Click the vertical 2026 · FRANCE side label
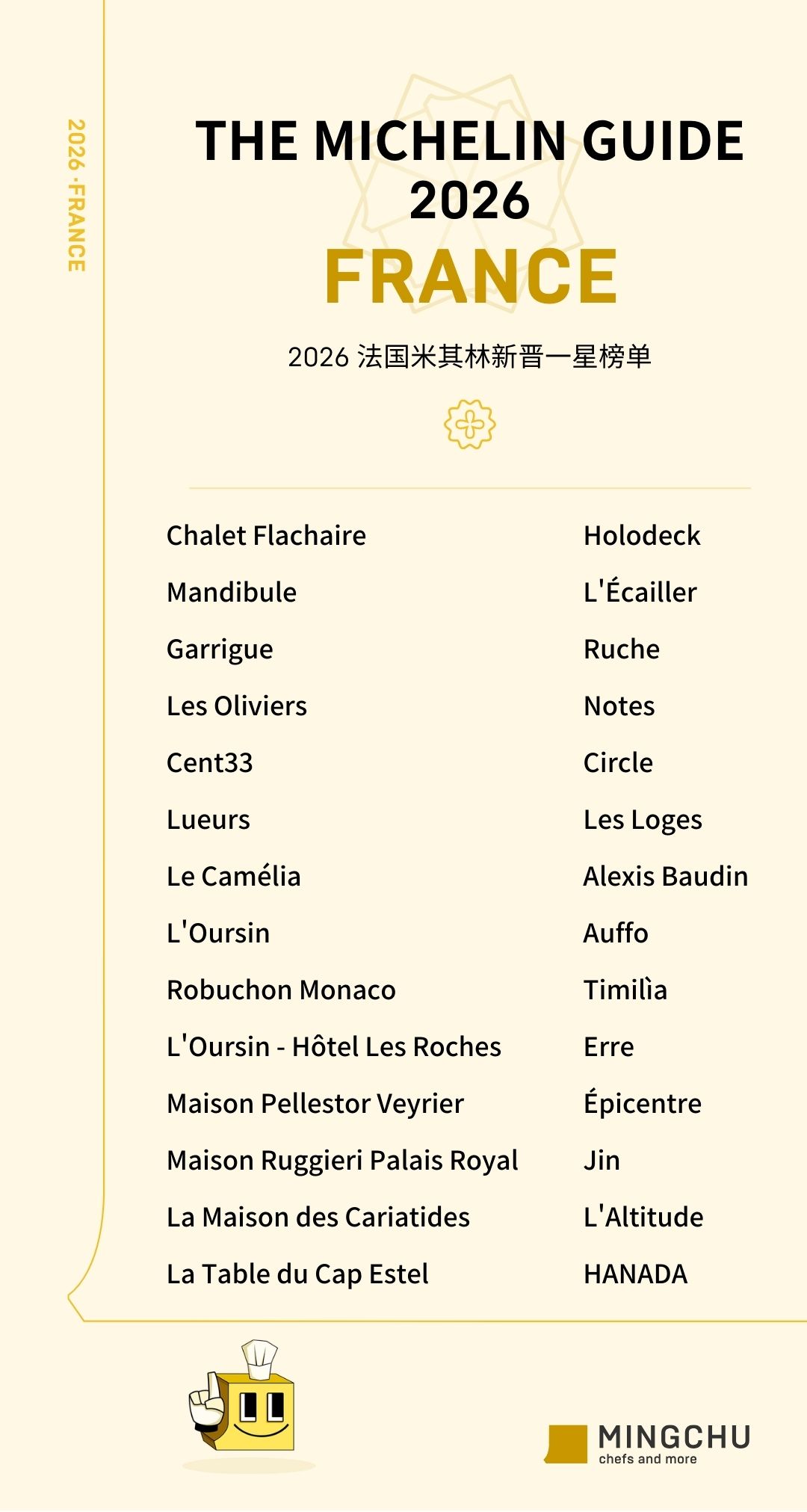 click(76, 196)
